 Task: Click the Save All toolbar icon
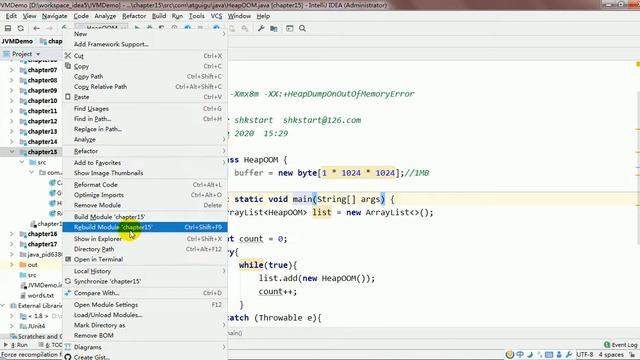(x=7, y=28)
